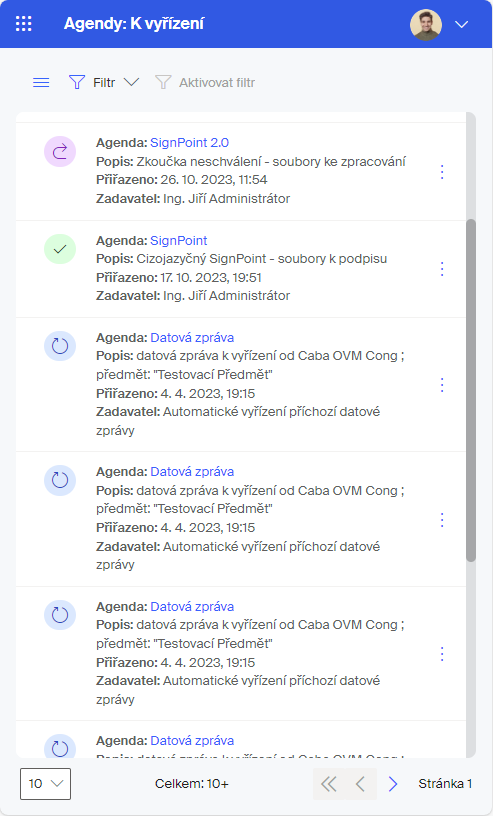Click the green checkmark status icon
The image size is (493, 816).
[60, 249]
